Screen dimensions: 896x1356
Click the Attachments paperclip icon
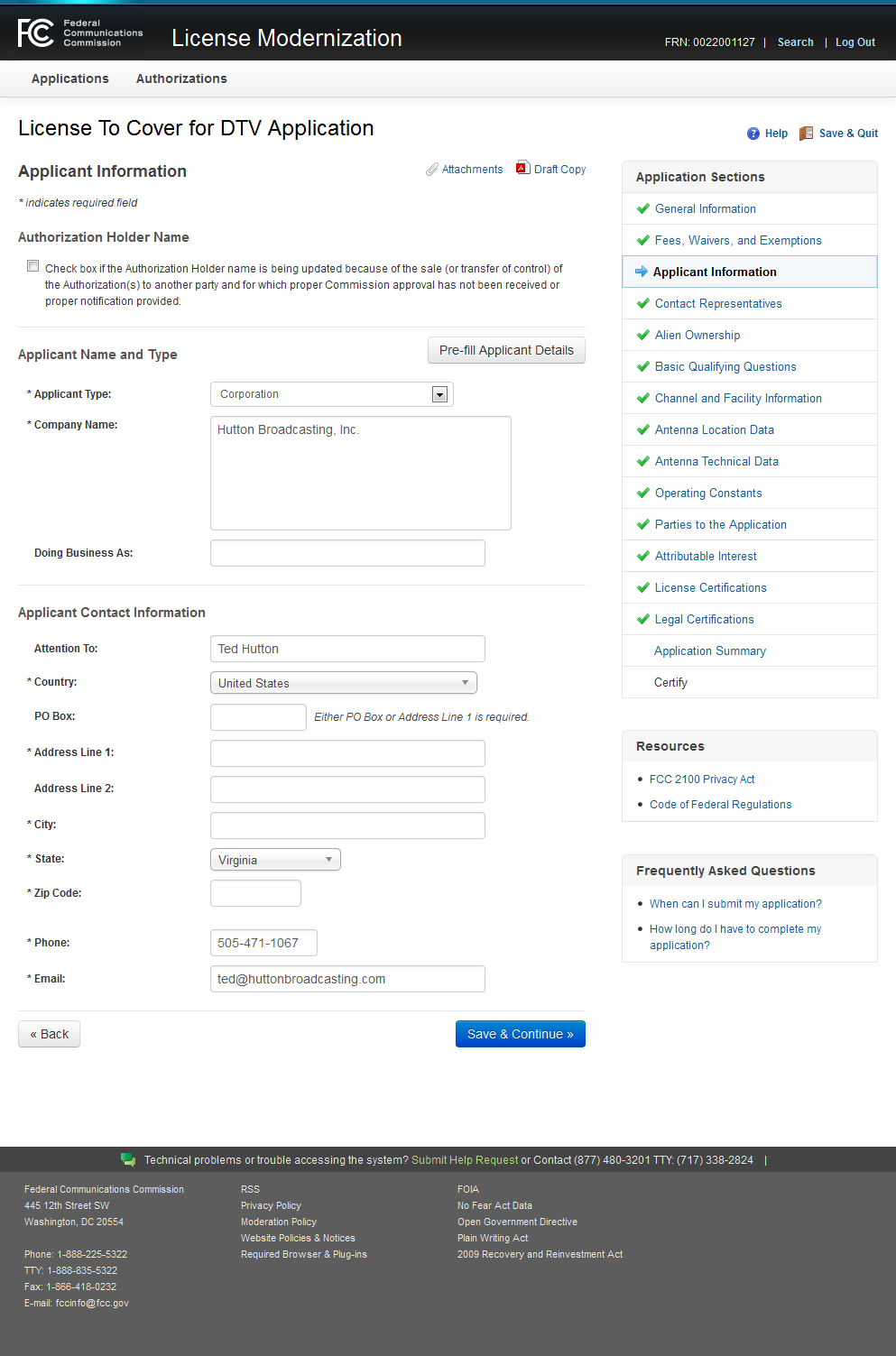432,170
